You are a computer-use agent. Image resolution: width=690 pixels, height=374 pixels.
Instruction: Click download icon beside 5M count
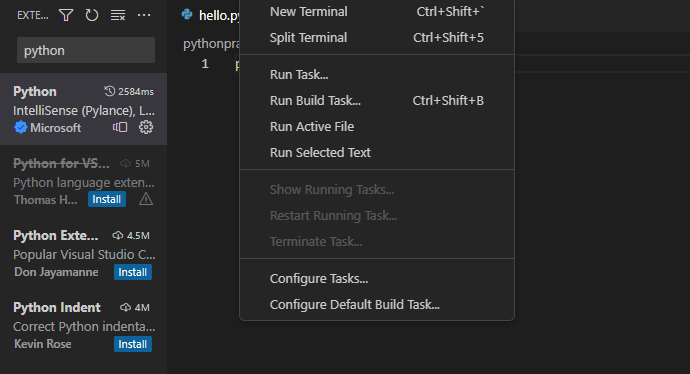pyautogui.click(x=125, y=164)
